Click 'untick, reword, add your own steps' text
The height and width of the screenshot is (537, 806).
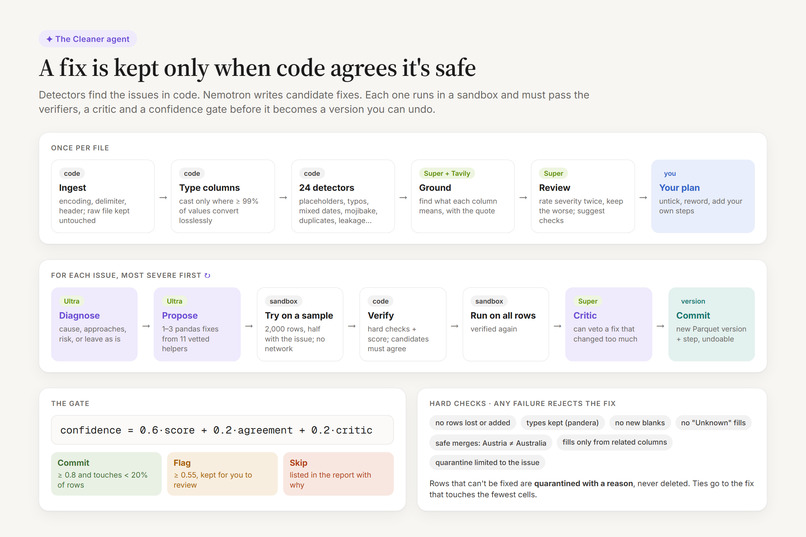701,206
